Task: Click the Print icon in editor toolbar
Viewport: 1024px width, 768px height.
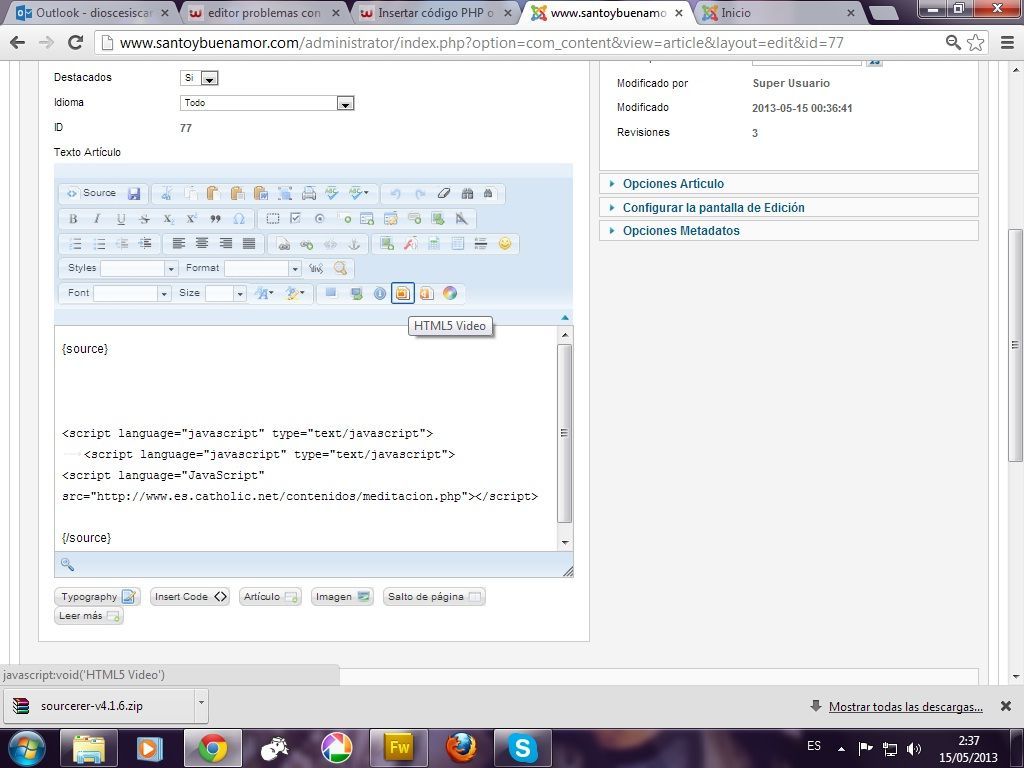Action: 308,193
